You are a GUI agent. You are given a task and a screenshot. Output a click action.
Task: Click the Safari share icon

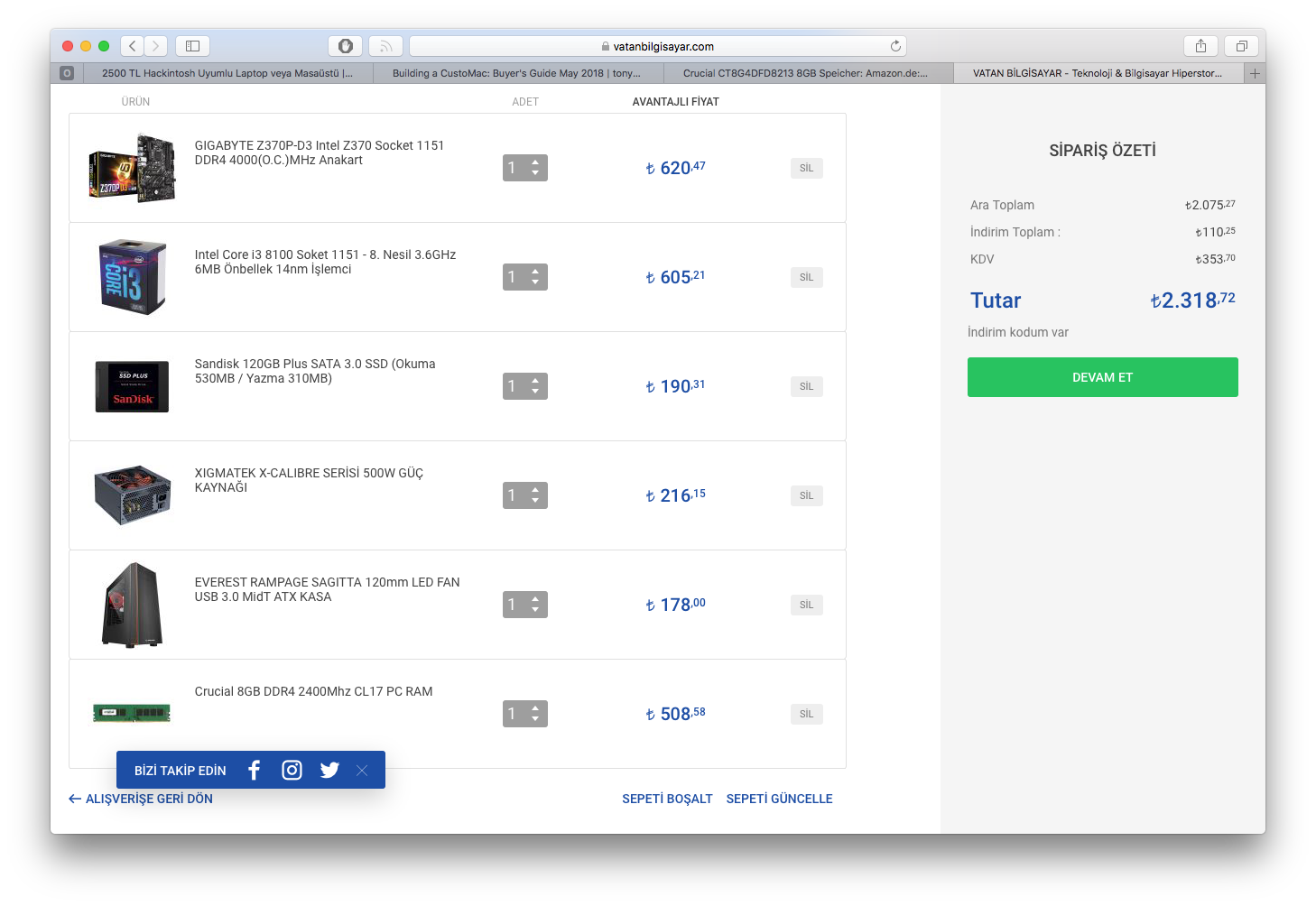pos(1200,45)
